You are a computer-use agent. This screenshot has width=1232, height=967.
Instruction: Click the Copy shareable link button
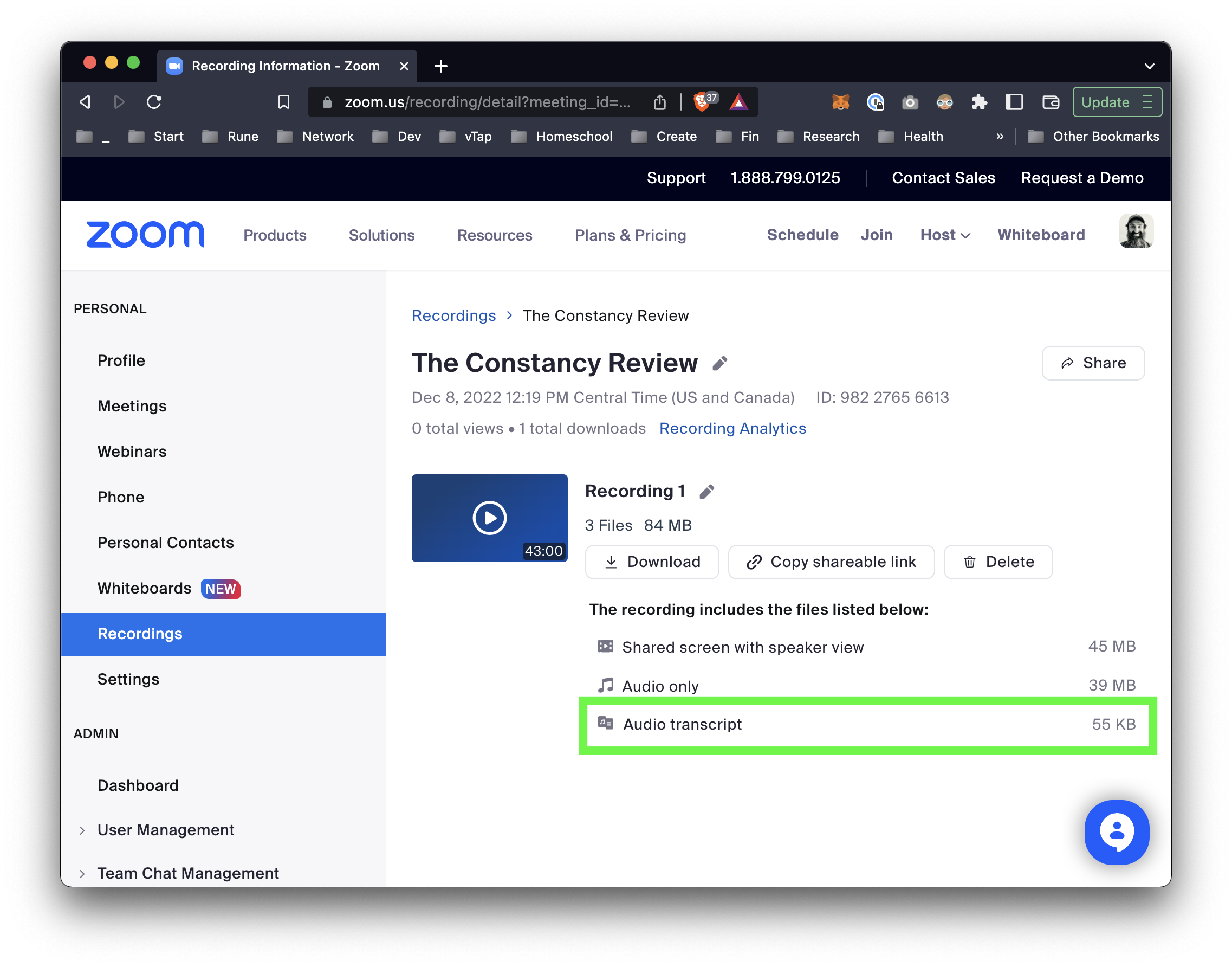(x=831, y=562)
